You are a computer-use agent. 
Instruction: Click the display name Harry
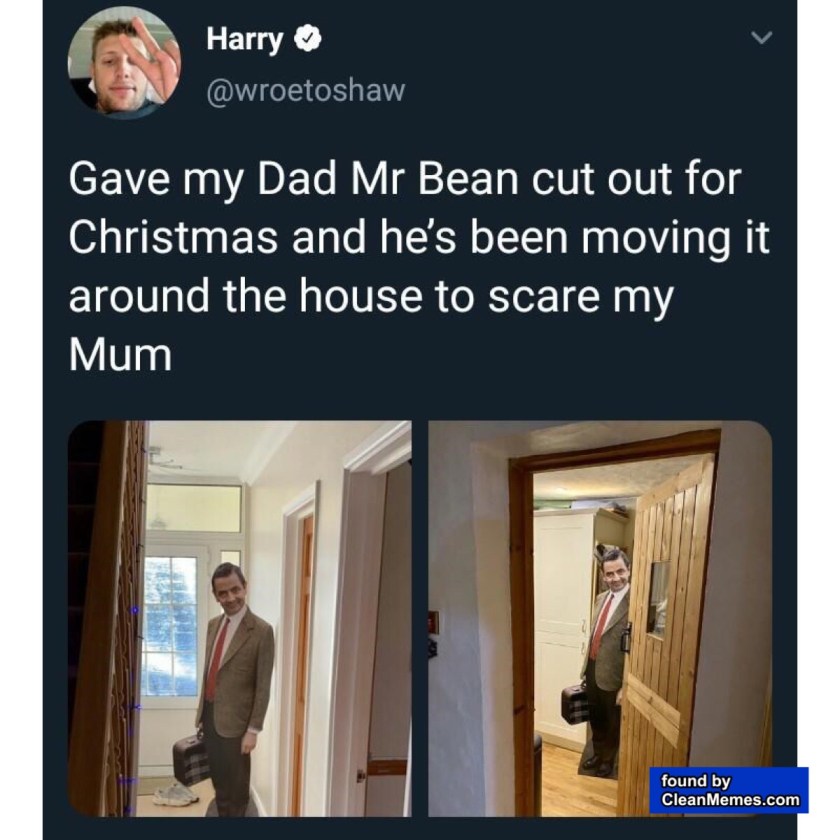245,39
